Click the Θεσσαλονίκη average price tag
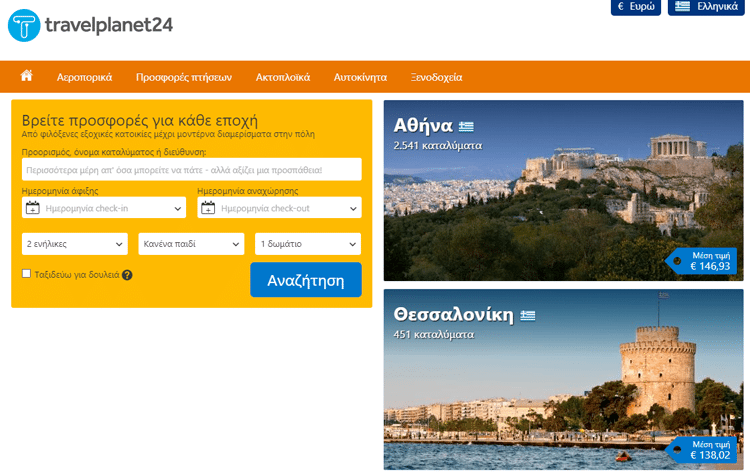The image size is (750, 473). point(701,450)
